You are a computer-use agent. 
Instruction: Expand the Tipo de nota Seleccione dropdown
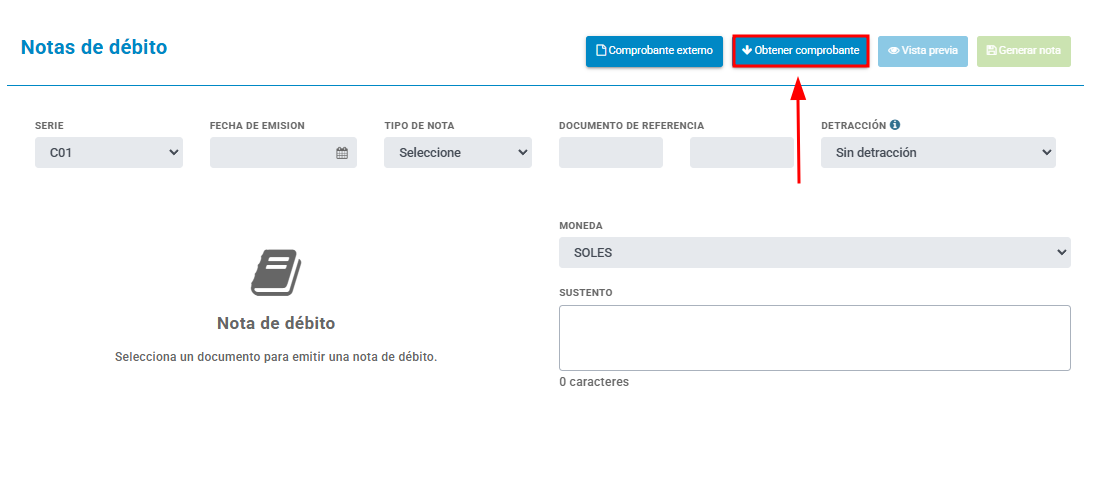click(x=458, y=153)
